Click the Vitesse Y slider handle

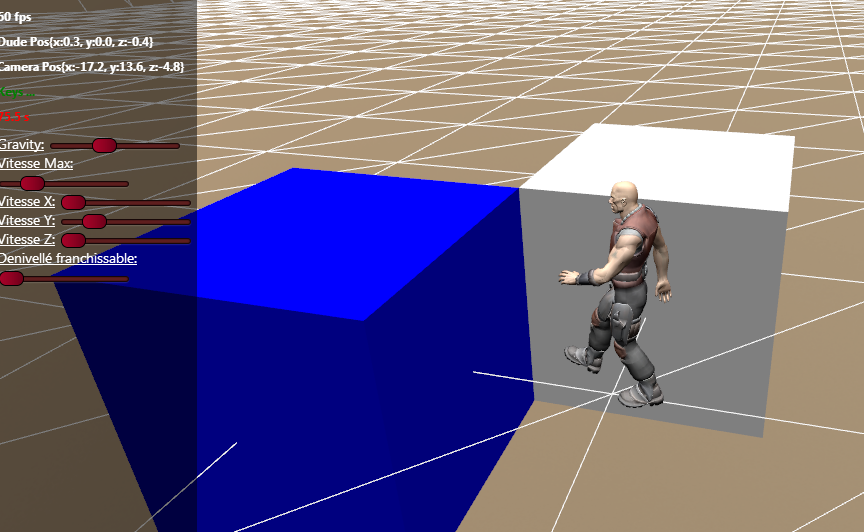(94, 222)
